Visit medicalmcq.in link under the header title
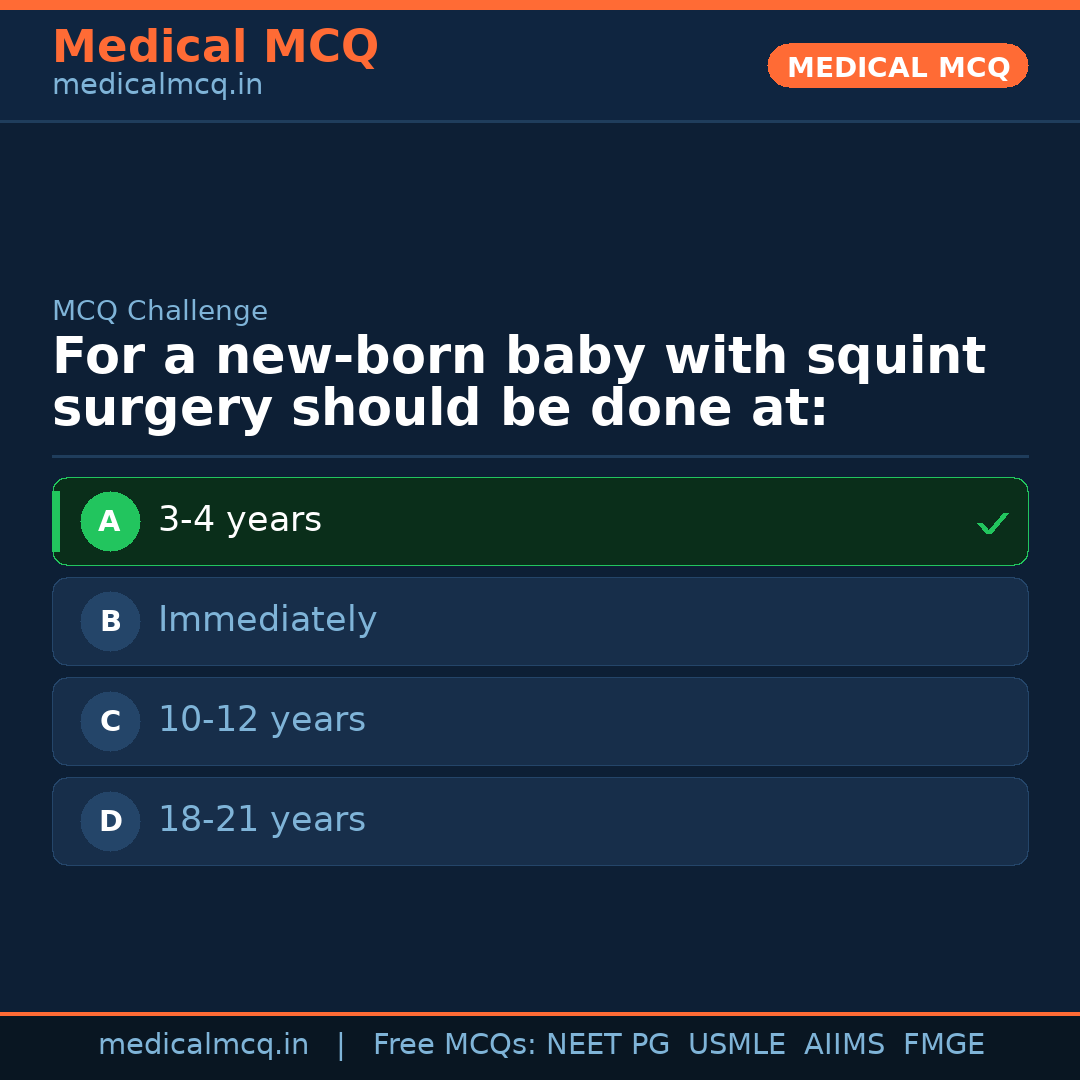The width and height of the screenshot is (1080, 1080). (x=157, y=86)
